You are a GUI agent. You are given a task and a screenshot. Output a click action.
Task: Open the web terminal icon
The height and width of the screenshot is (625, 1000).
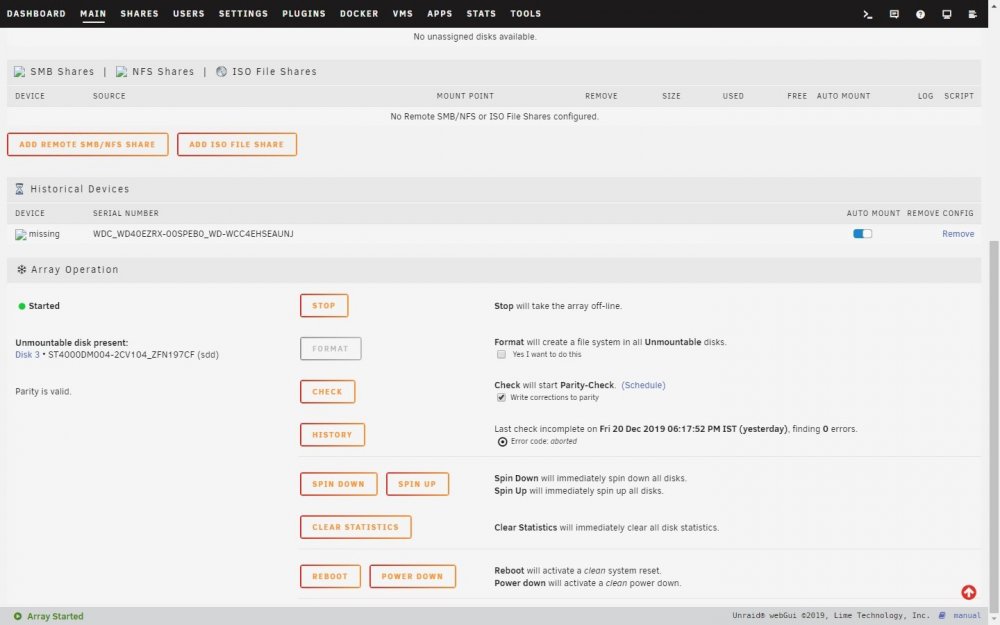coord(867,14)
